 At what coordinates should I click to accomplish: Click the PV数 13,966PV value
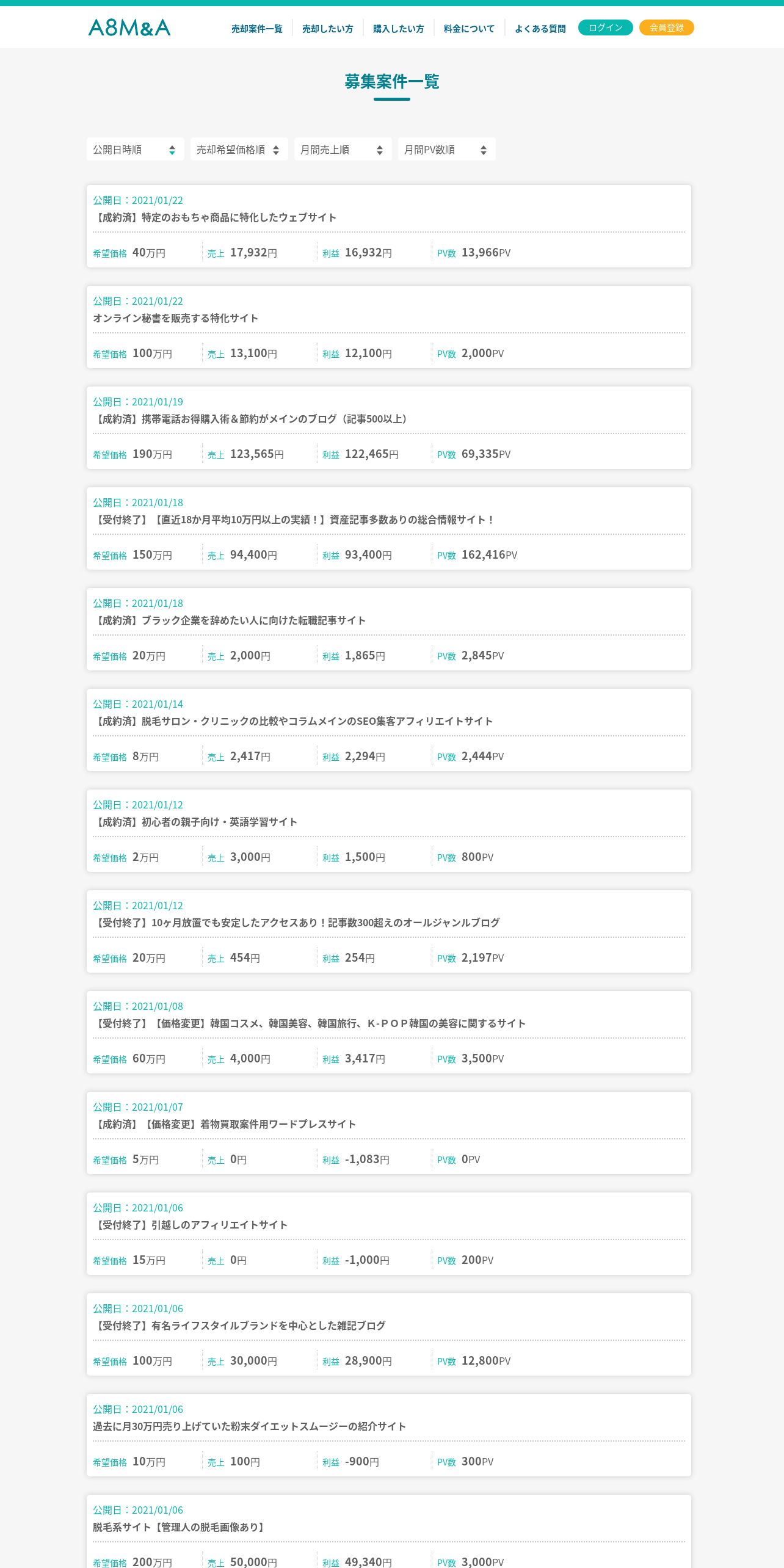click(x=486, y=253)
